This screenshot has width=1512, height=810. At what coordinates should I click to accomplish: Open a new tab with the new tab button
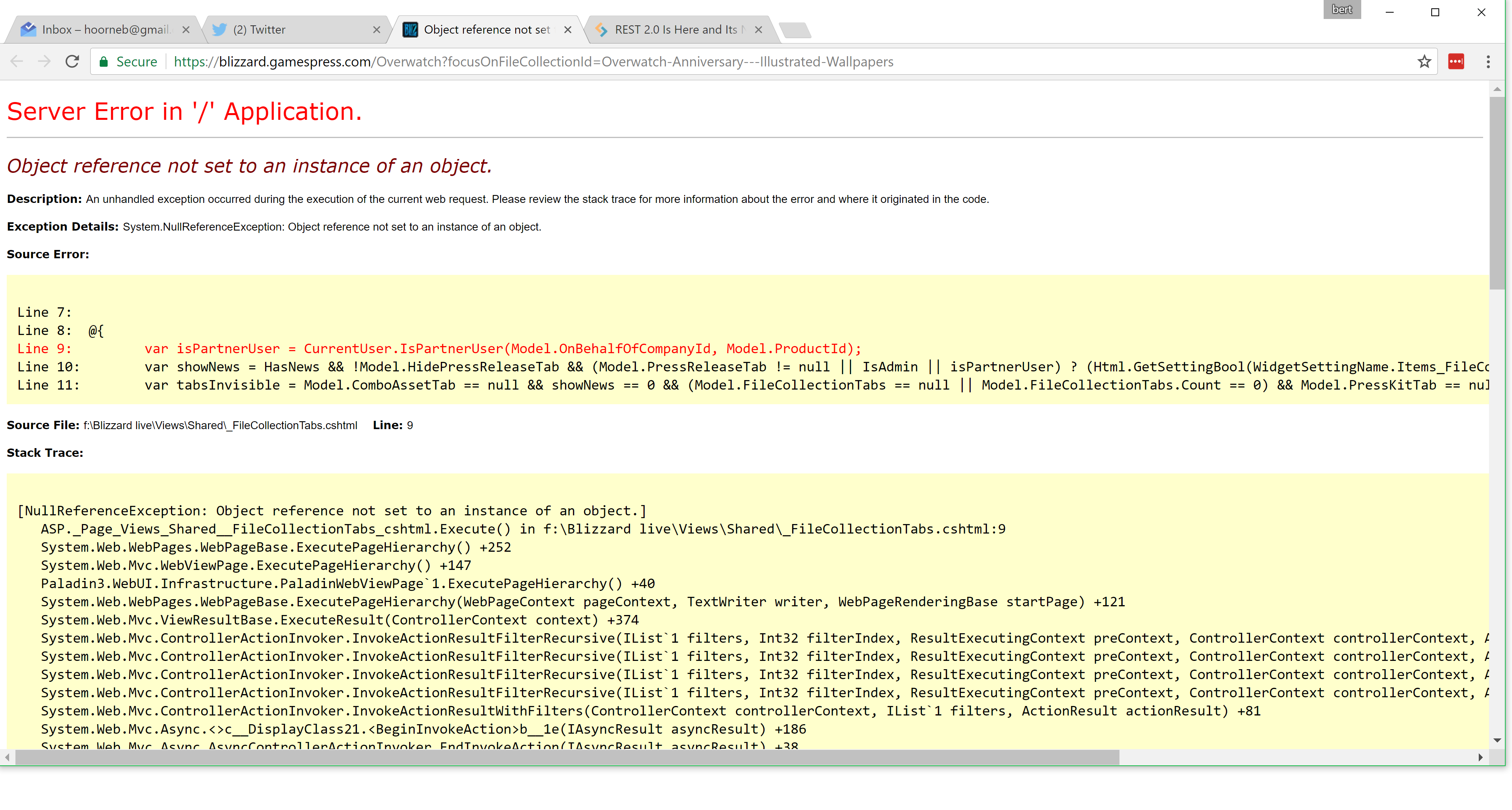click(795, 30)
